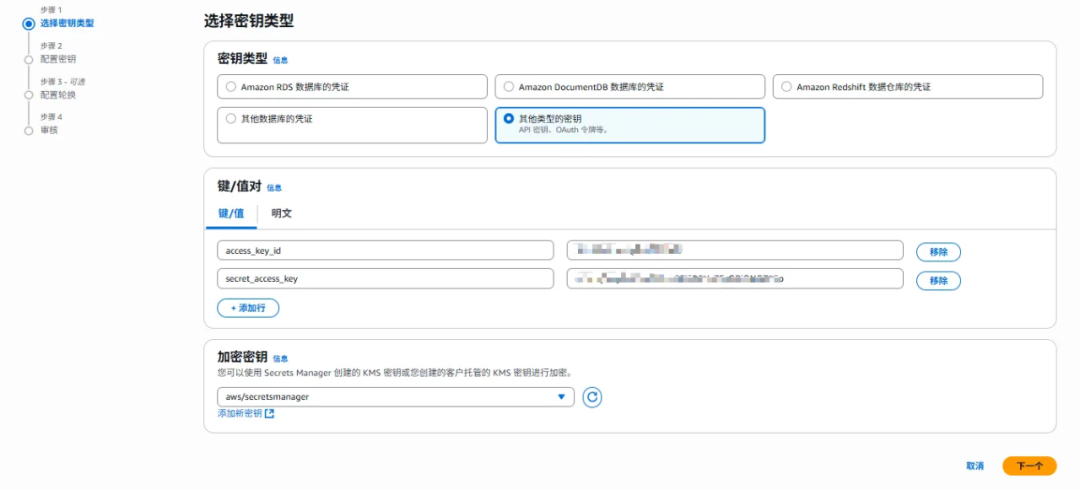Select Amazon DocumentDB database credentials option

(630, 87)
